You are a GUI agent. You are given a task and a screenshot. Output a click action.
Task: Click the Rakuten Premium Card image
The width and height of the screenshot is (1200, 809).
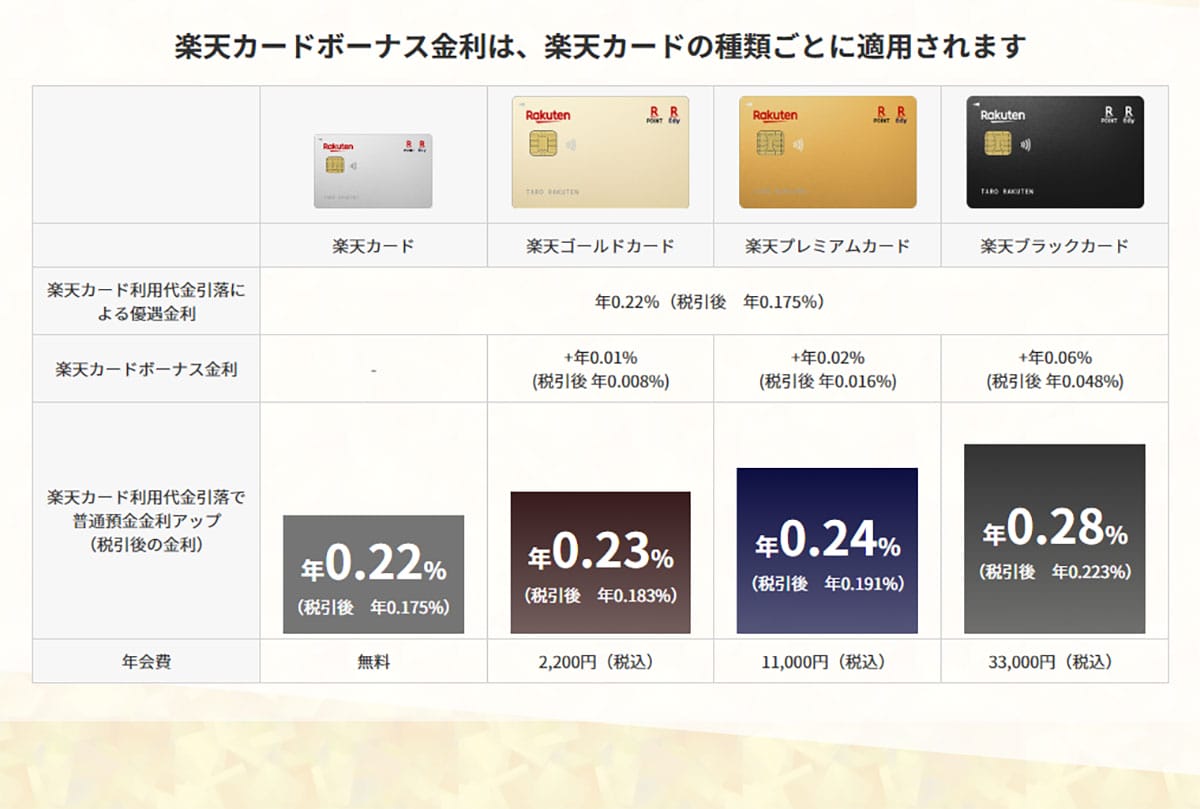point(827,152)
